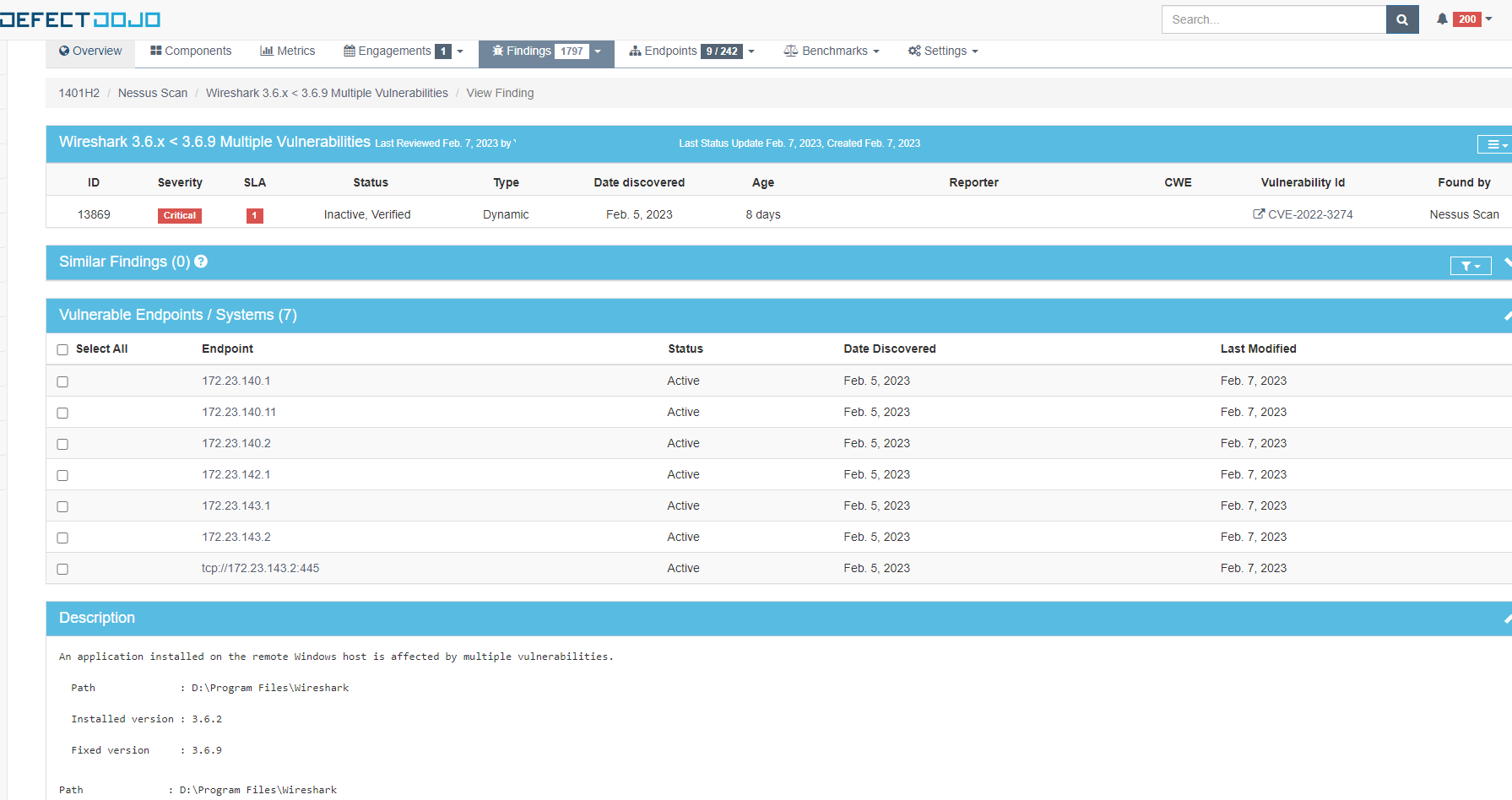Open the CVE-2022-3274 link
Image resolution: width=1512 pixels, height=800 pixels.
(x=1310, y=214)
